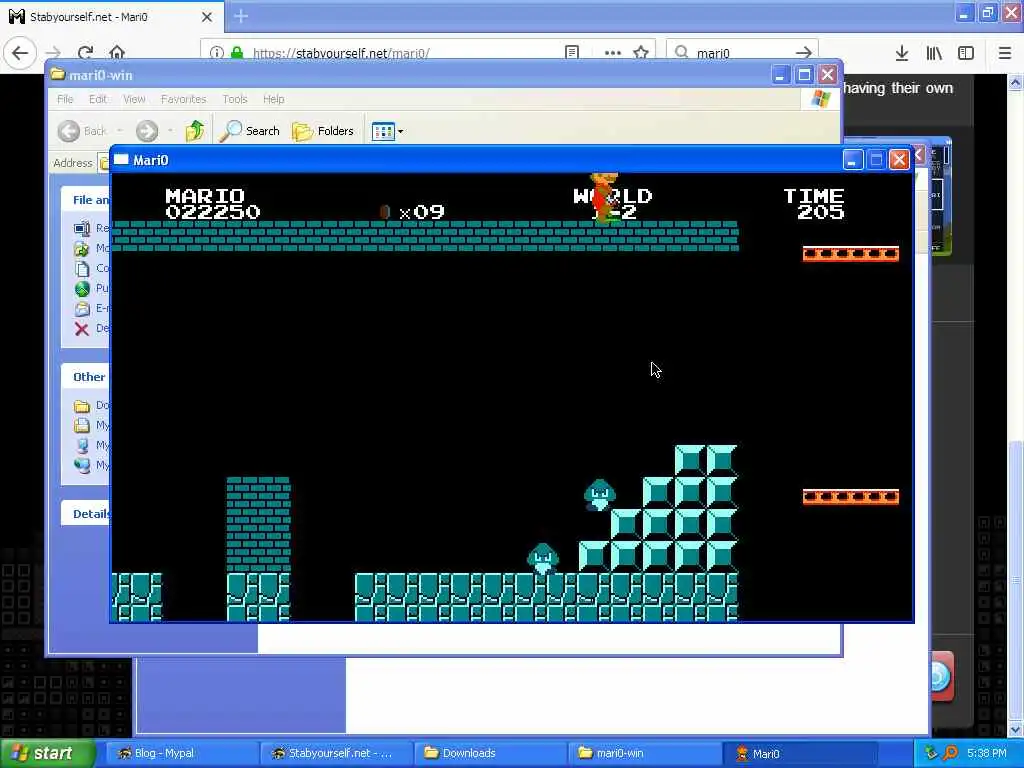
Task: Open the Favorites menu in the mari0-win window
Action: pyautogui.click(x=184, y=99)
